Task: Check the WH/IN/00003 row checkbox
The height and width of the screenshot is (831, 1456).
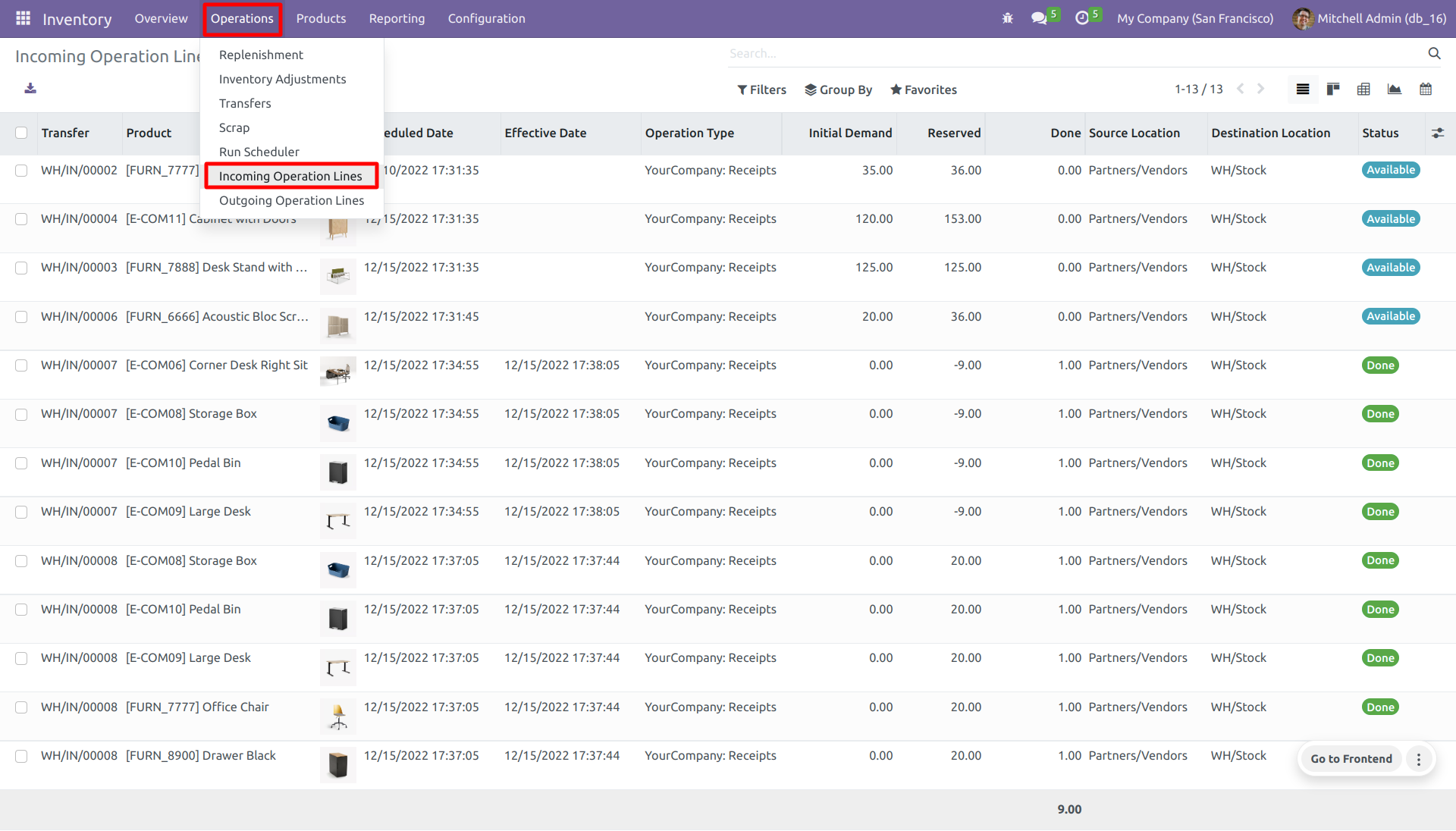Action: [x=21, y=268]
